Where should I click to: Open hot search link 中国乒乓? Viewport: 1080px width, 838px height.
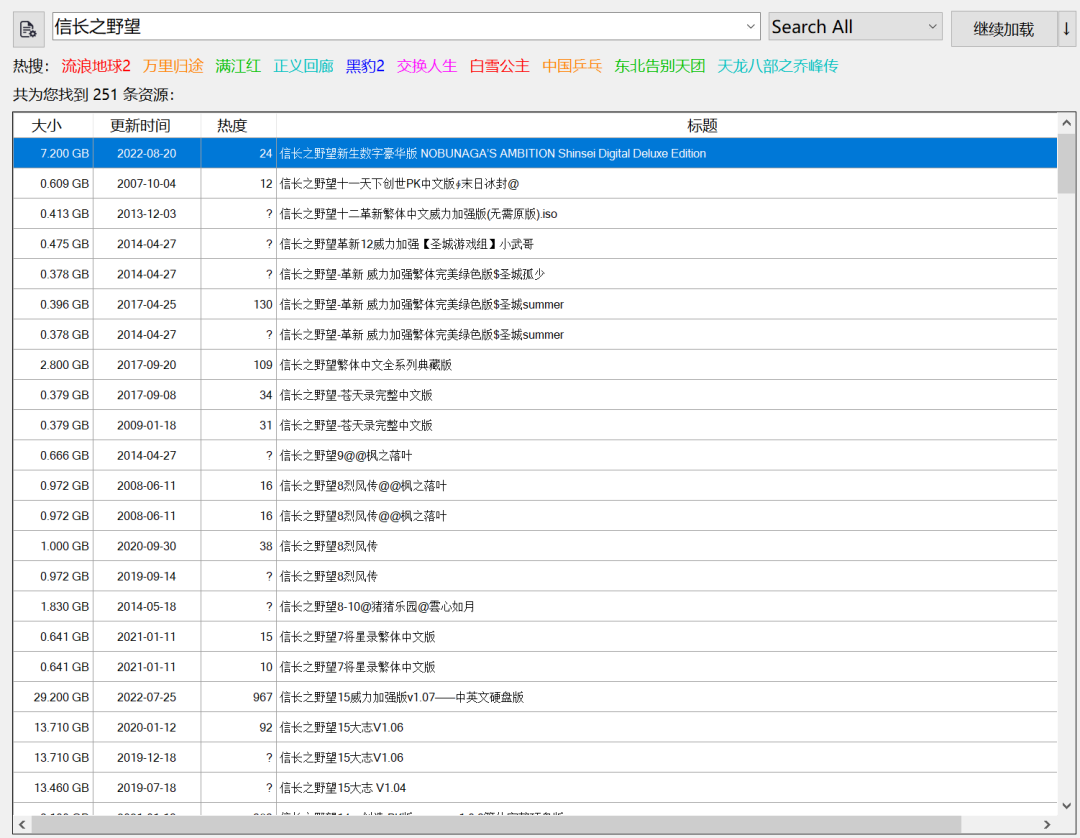point(572,66)
